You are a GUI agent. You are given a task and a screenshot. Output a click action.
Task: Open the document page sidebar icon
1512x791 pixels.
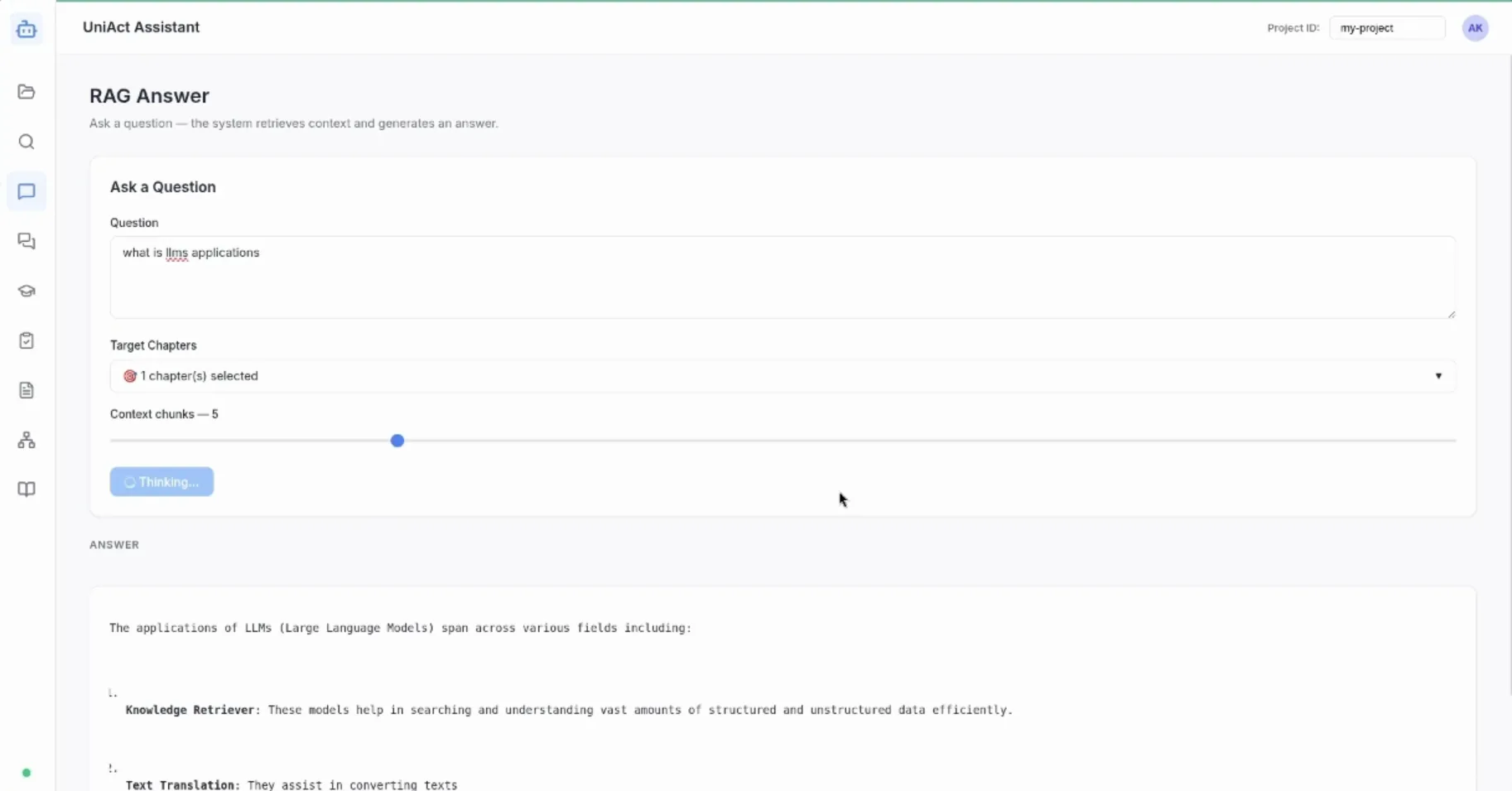click(26, 390)
